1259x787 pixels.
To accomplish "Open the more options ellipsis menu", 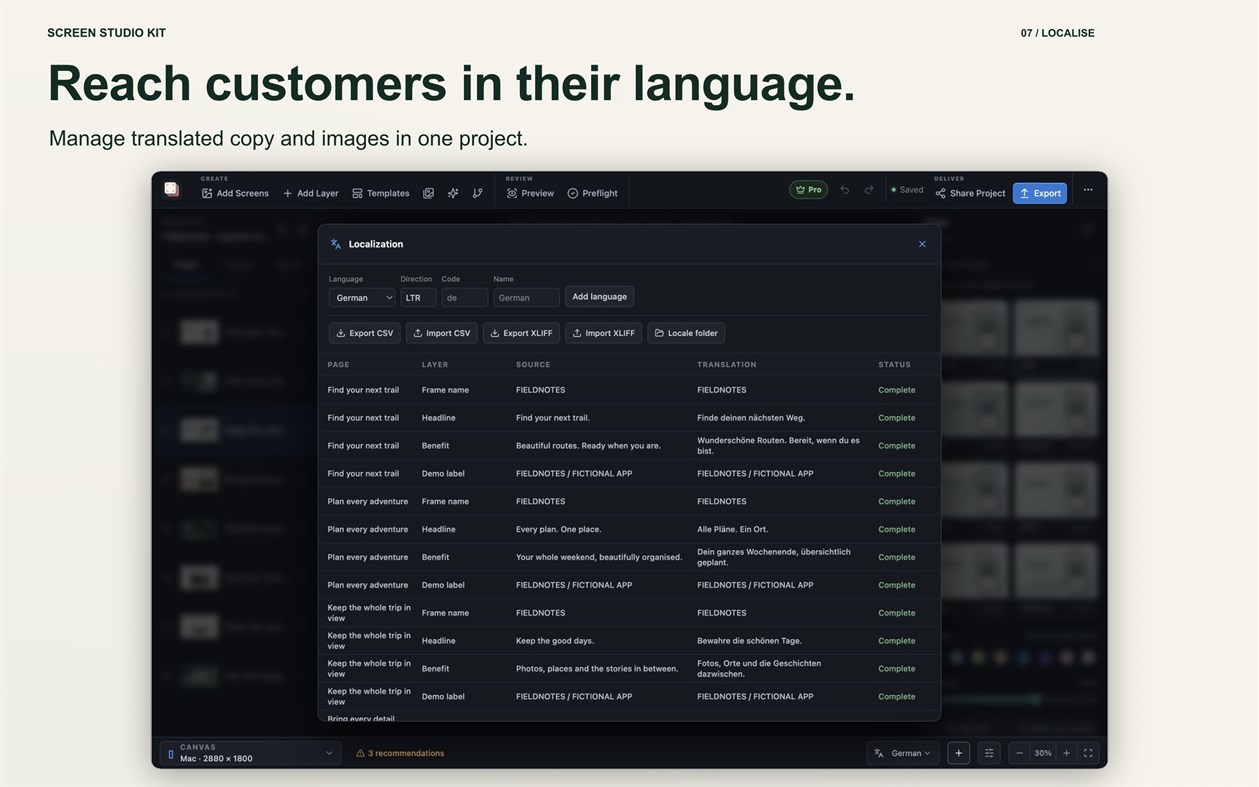I will (1088, 190).
